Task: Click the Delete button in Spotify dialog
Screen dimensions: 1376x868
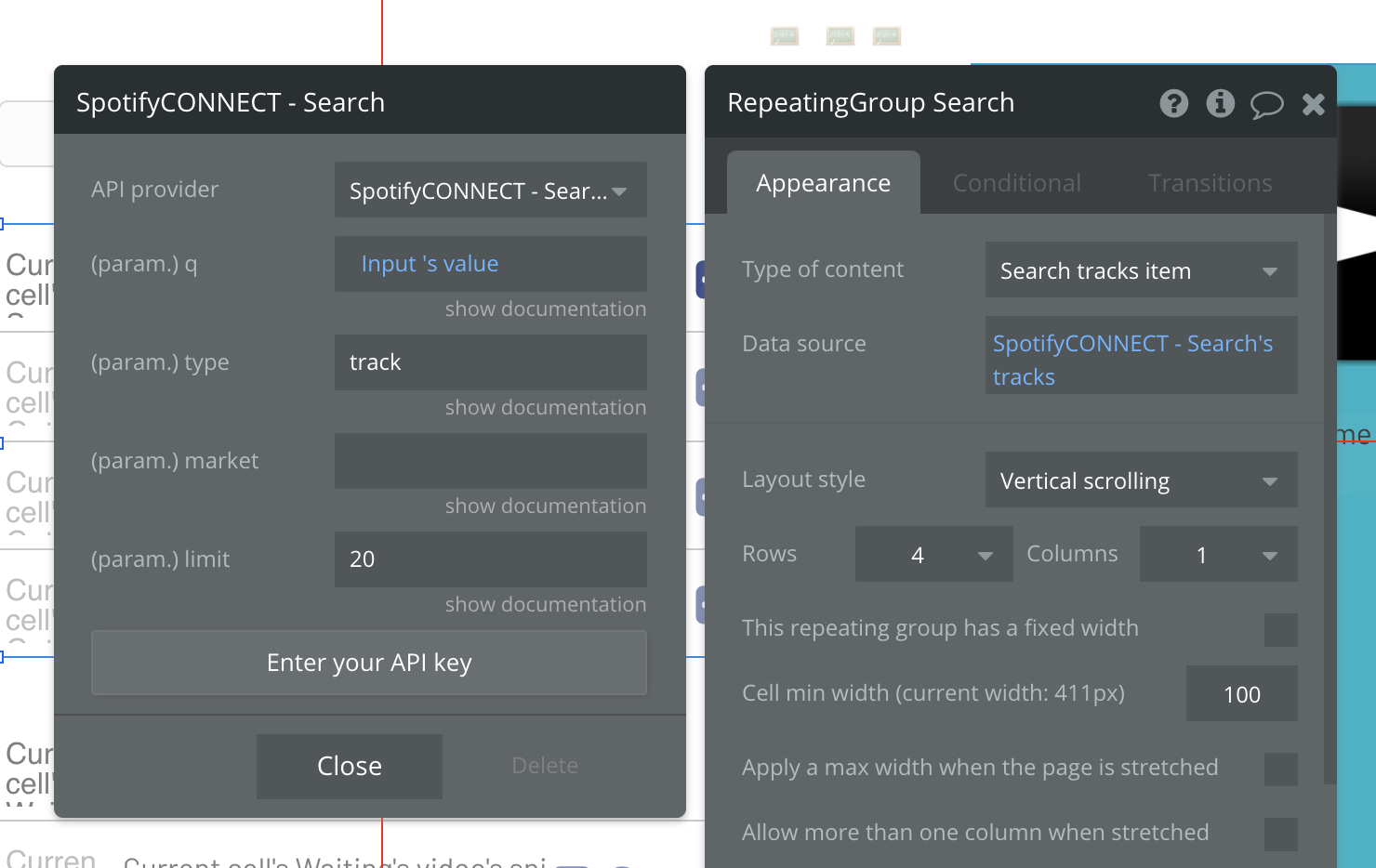Action: click(545, 766)
